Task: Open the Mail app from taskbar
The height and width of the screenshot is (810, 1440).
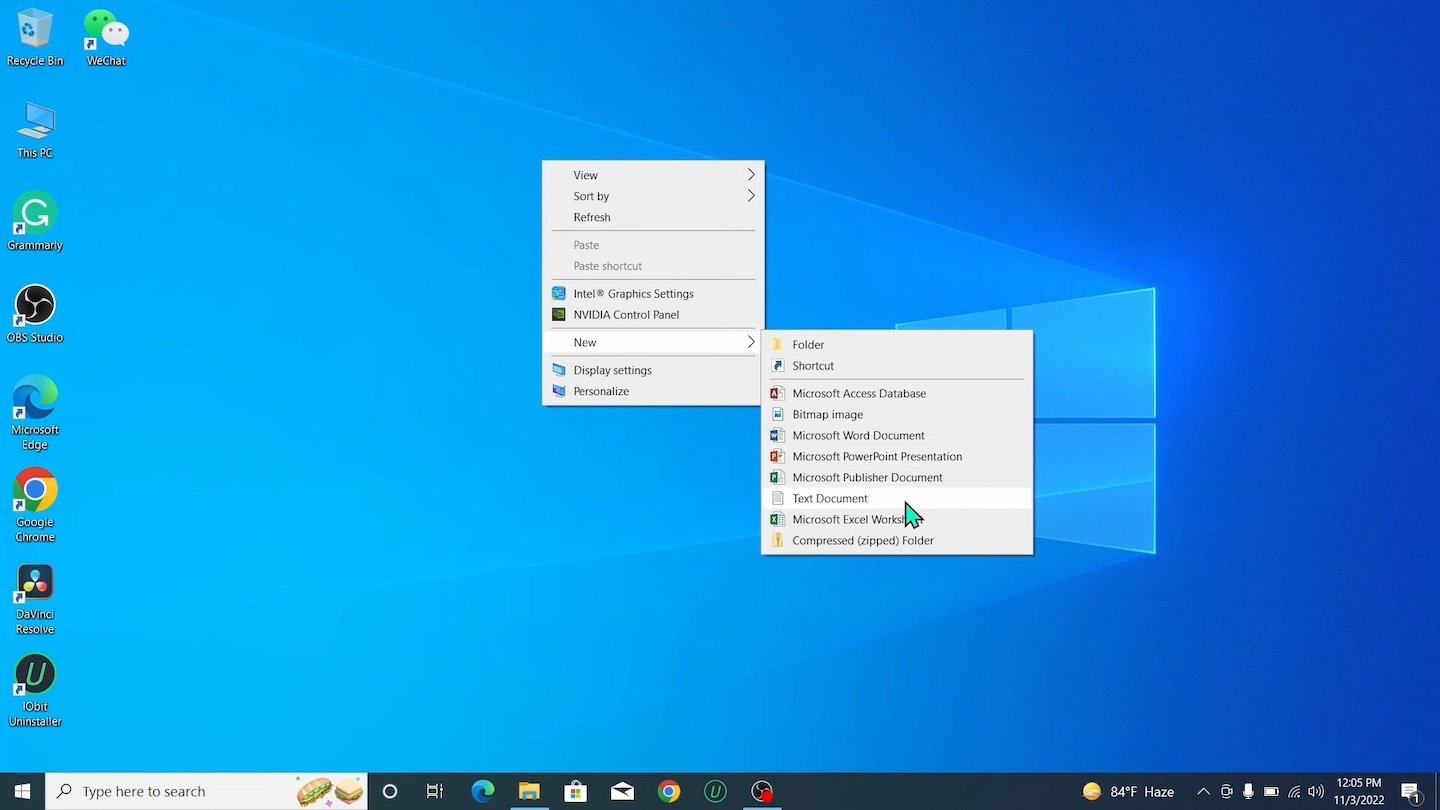Action: point(622,791)
